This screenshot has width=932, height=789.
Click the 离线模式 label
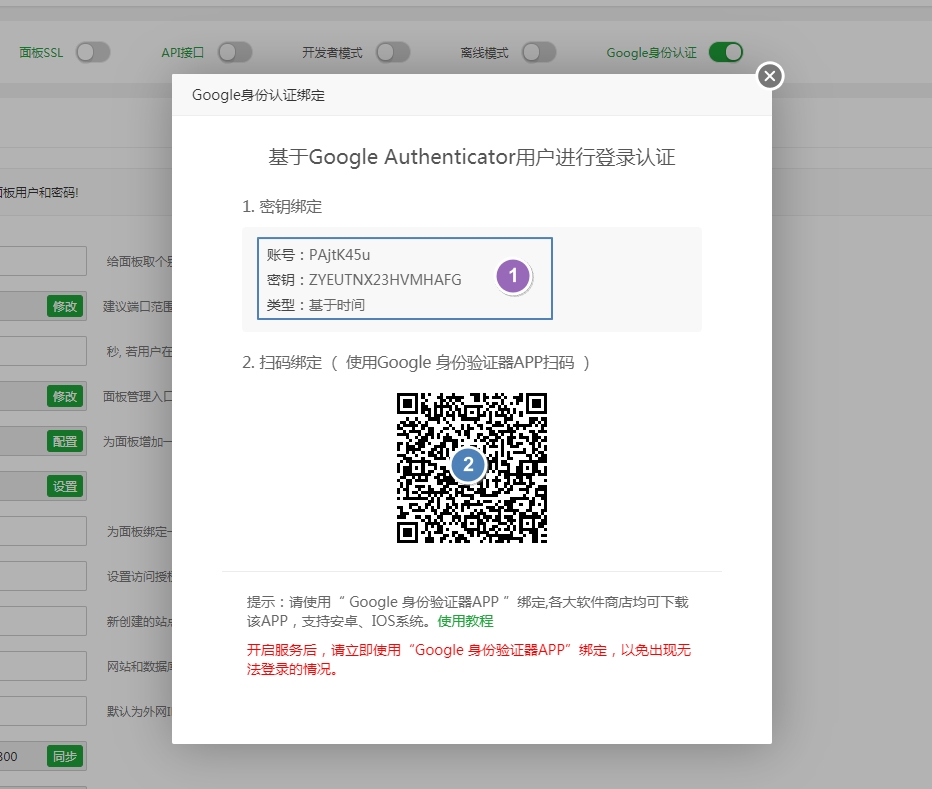(x=484, y=52)
